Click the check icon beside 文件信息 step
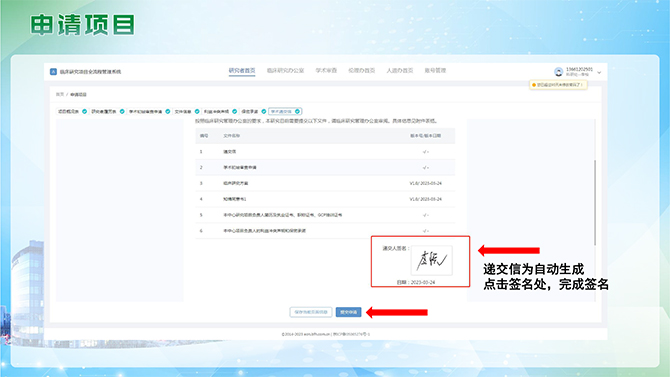Screen dimensions: 670x377 coord(197,112)
